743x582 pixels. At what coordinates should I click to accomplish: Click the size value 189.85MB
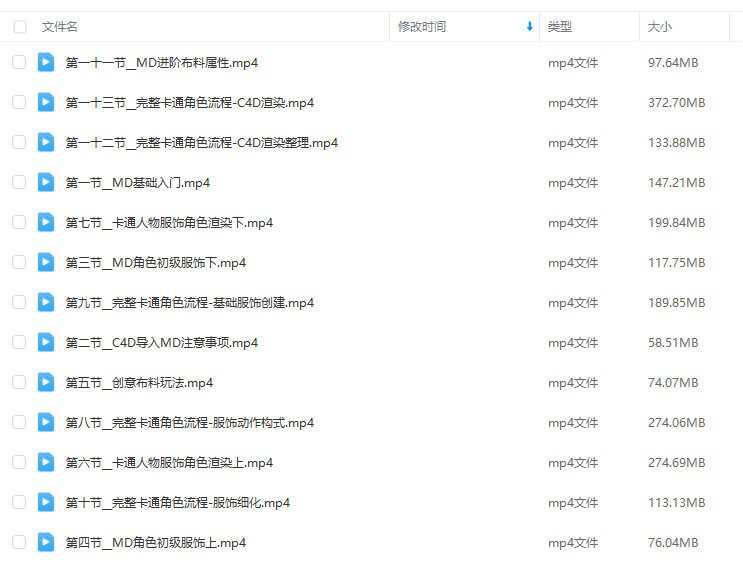677,302
